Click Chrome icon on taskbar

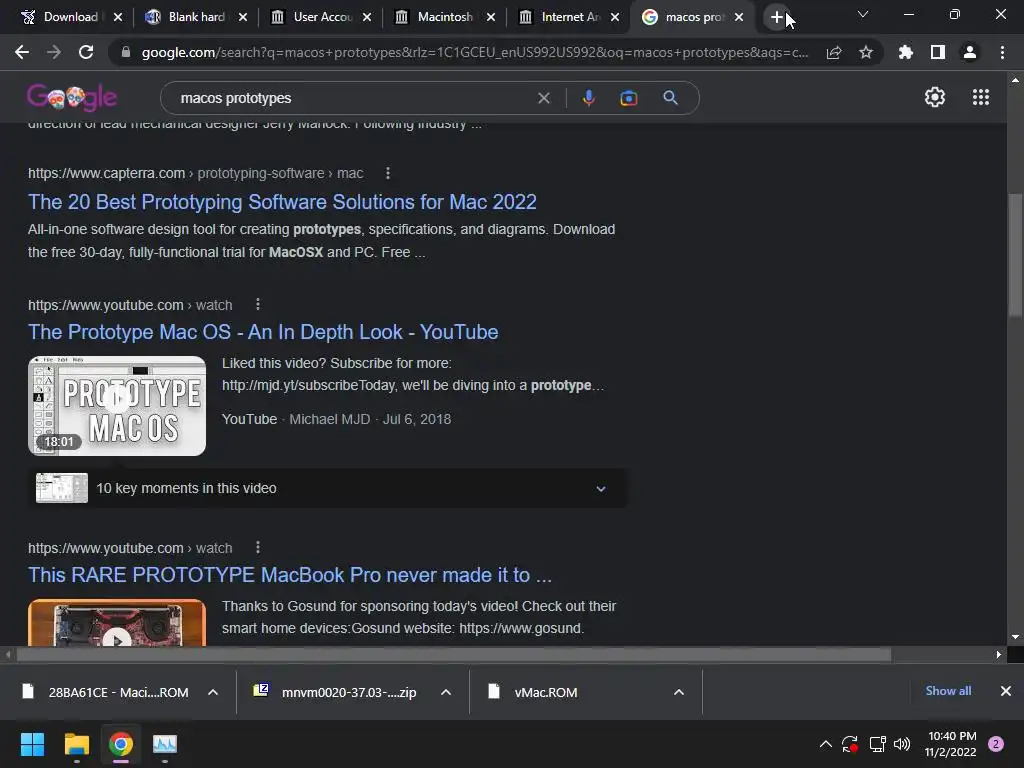pos(121,744)
